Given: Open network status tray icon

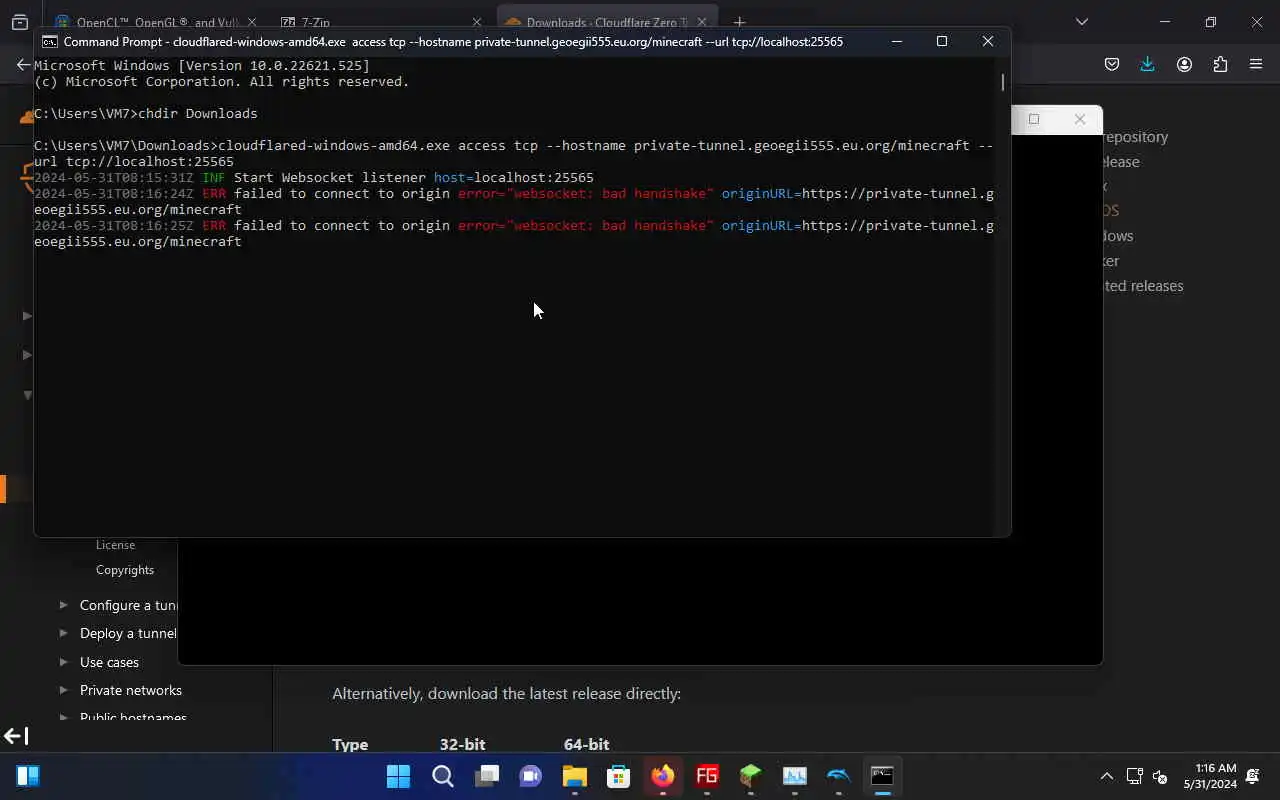Looking at the screenshot, I should pyautogui.click(x=1134, y=776).
